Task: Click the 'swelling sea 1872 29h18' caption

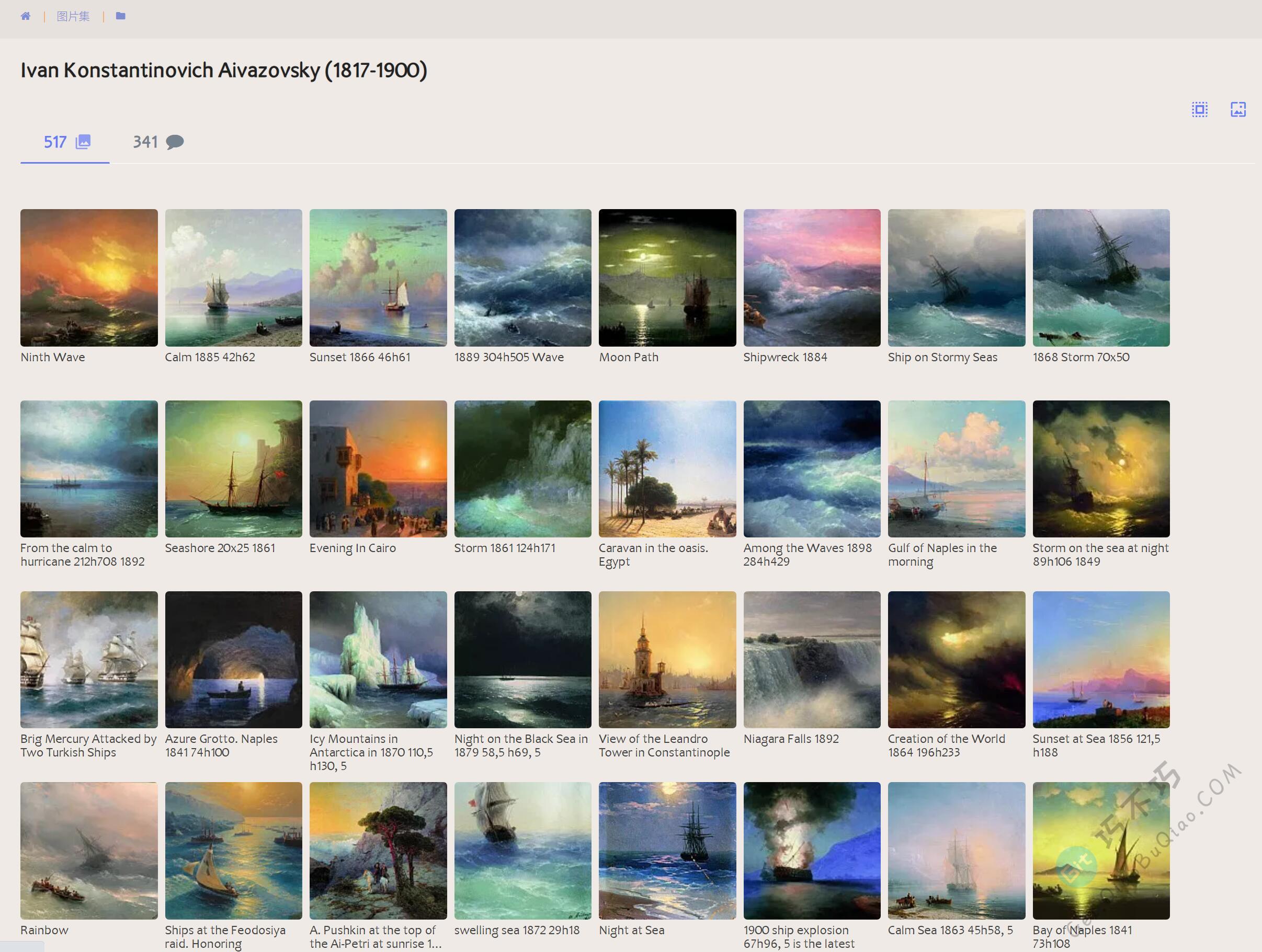Action: tap(517, 930)
